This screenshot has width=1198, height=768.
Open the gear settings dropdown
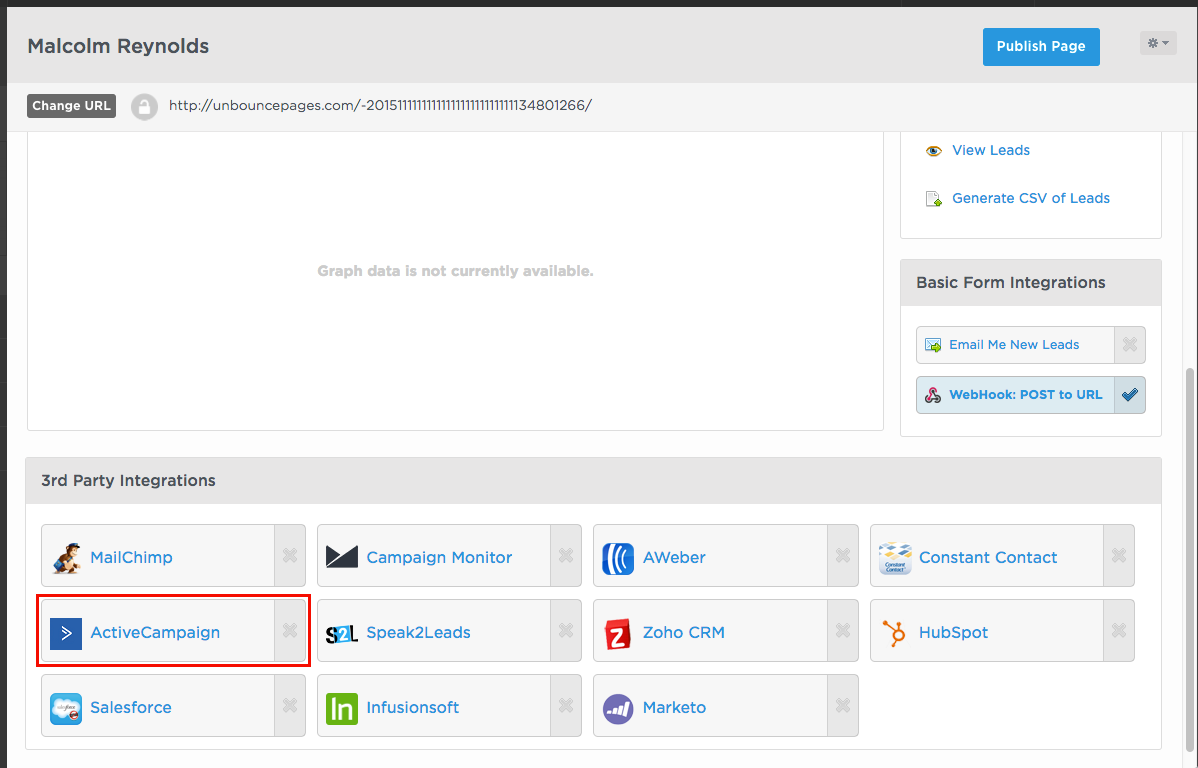click(x=1158, y=43)
